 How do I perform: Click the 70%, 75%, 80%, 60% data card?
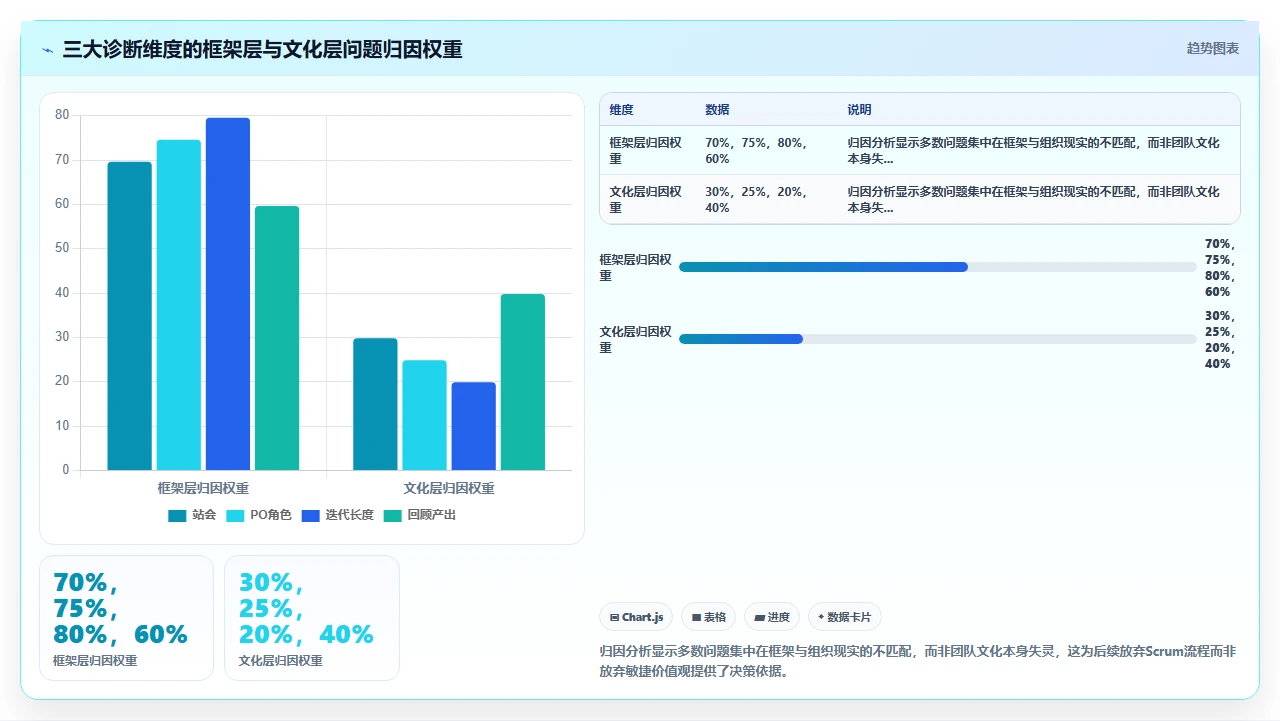pos(126,618)
